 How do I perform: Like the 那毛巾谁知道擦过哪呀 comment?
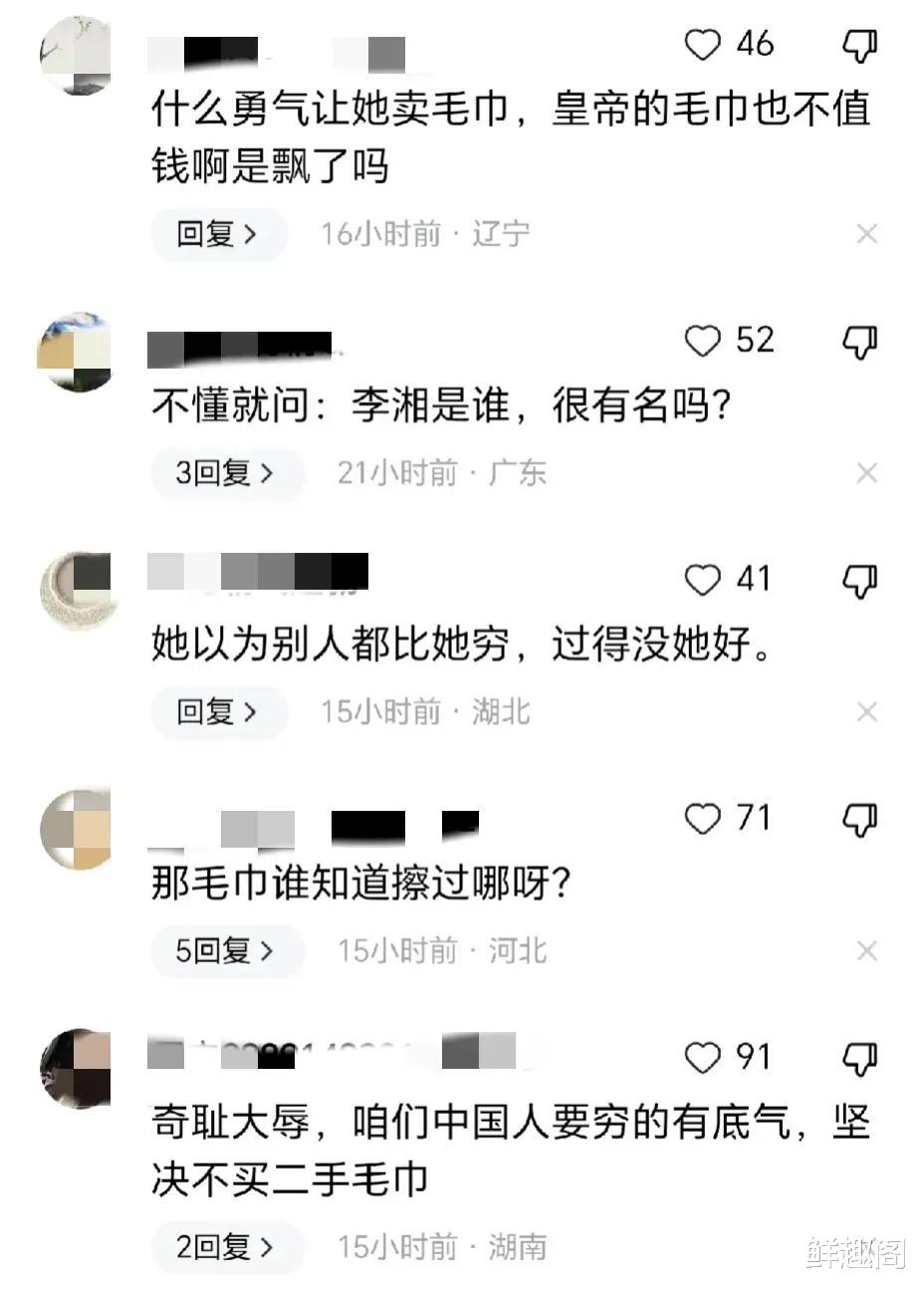pos(703,818)
